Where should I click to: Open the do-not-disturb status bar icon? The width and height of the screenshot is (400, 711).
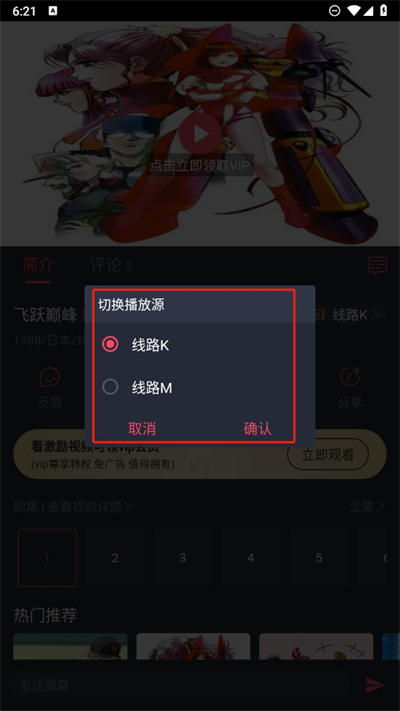coord(335,11)
